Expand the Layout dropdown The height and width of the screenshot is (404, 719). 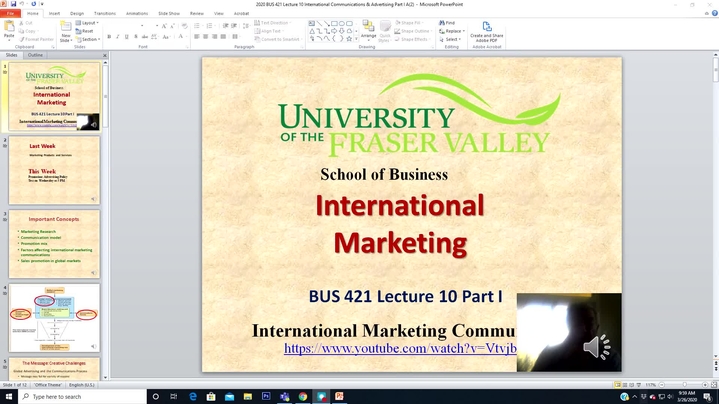click(88, 22)
